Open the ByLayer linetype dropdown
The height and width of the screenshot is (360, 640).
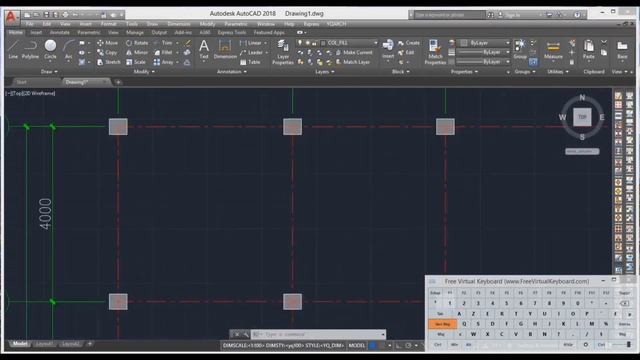(x=484, y=62)
